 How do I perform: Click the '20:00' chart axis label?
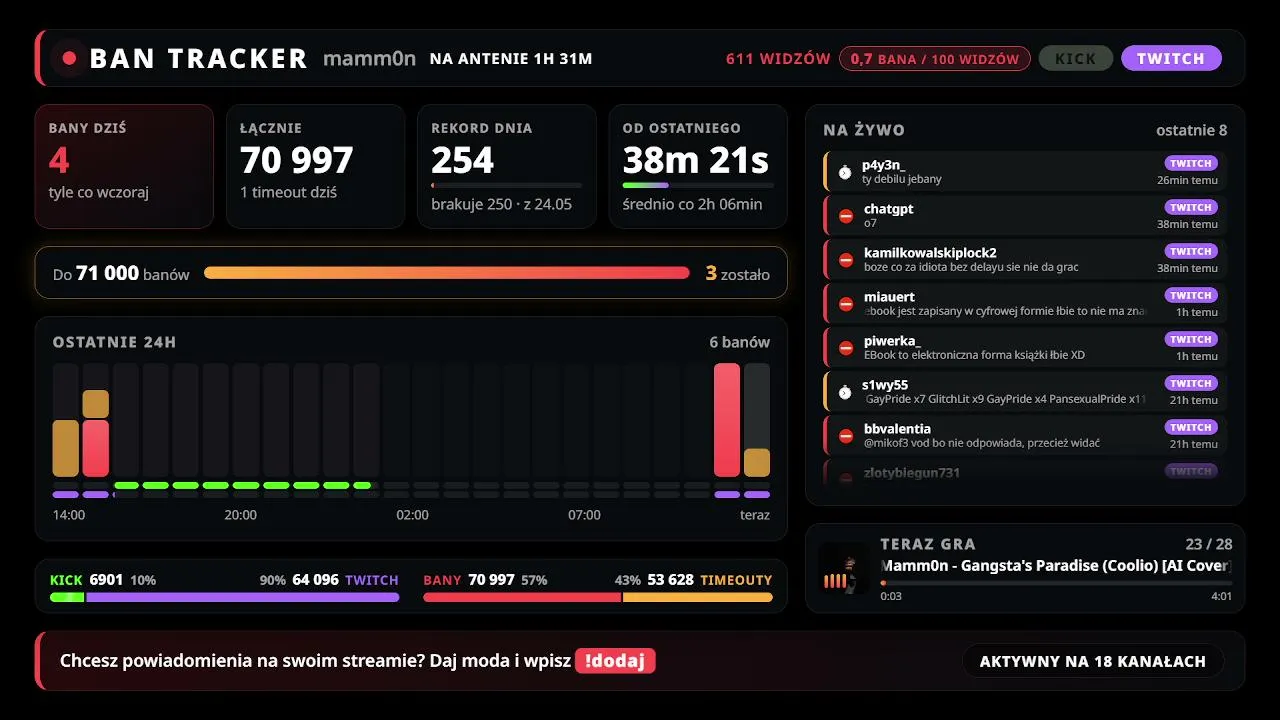click(x=240, y=515)
